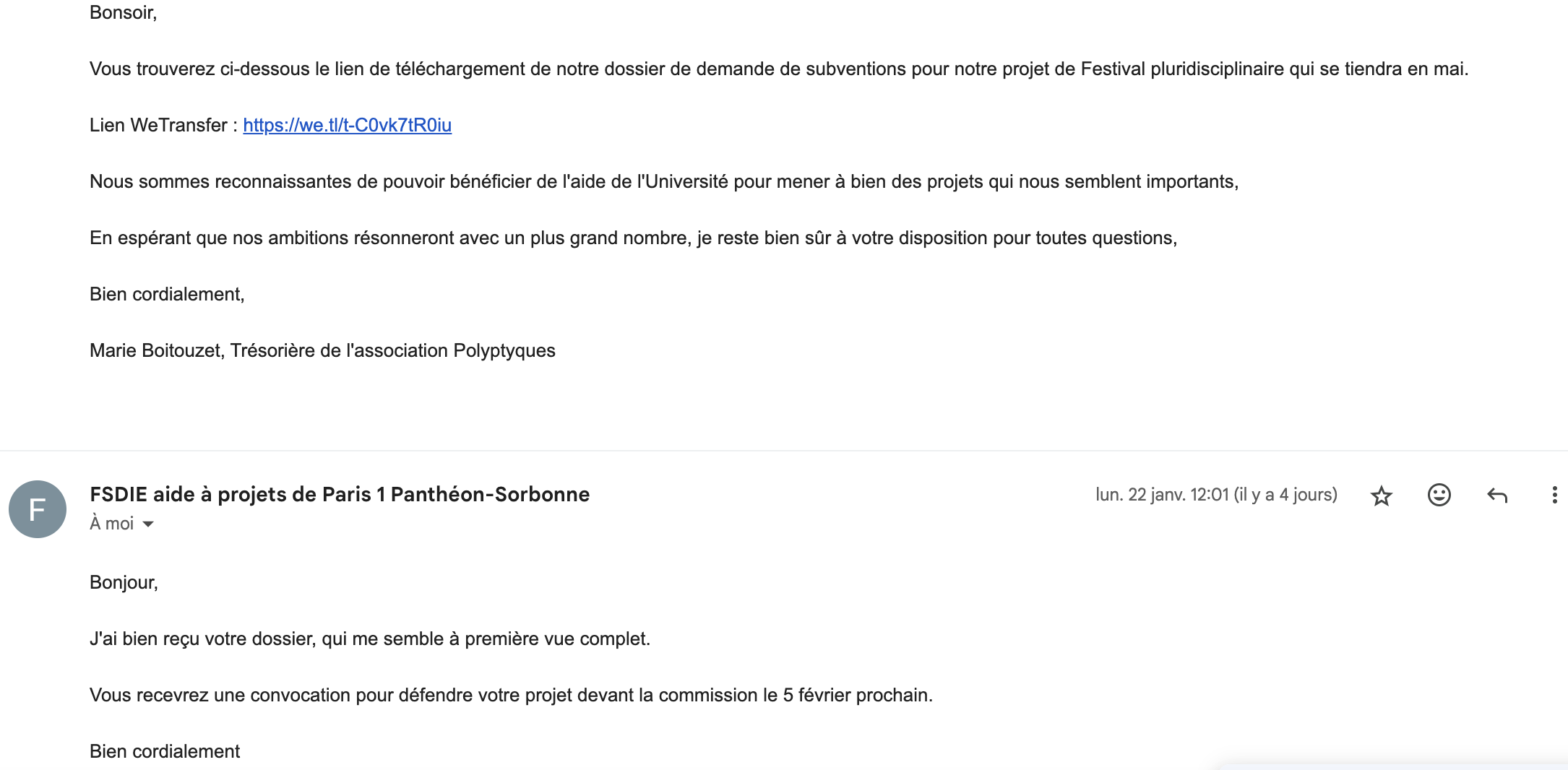Click the sender avatar with letter F
1568x770 pixels.
38,509
